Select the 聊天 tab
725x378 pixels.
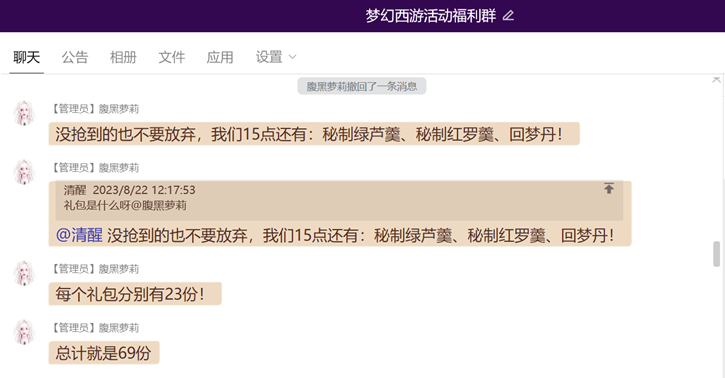pyautogui.click(x=26, y=57)
